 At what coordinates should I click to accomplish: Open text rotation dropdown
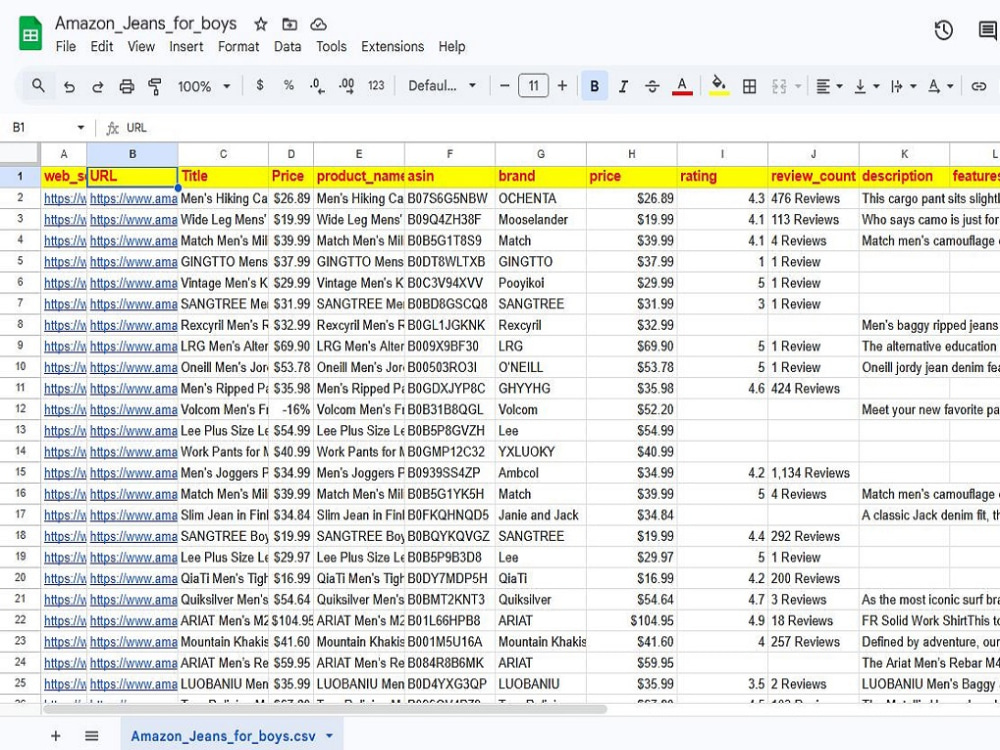pyautogui.click(x=940, y=86)
